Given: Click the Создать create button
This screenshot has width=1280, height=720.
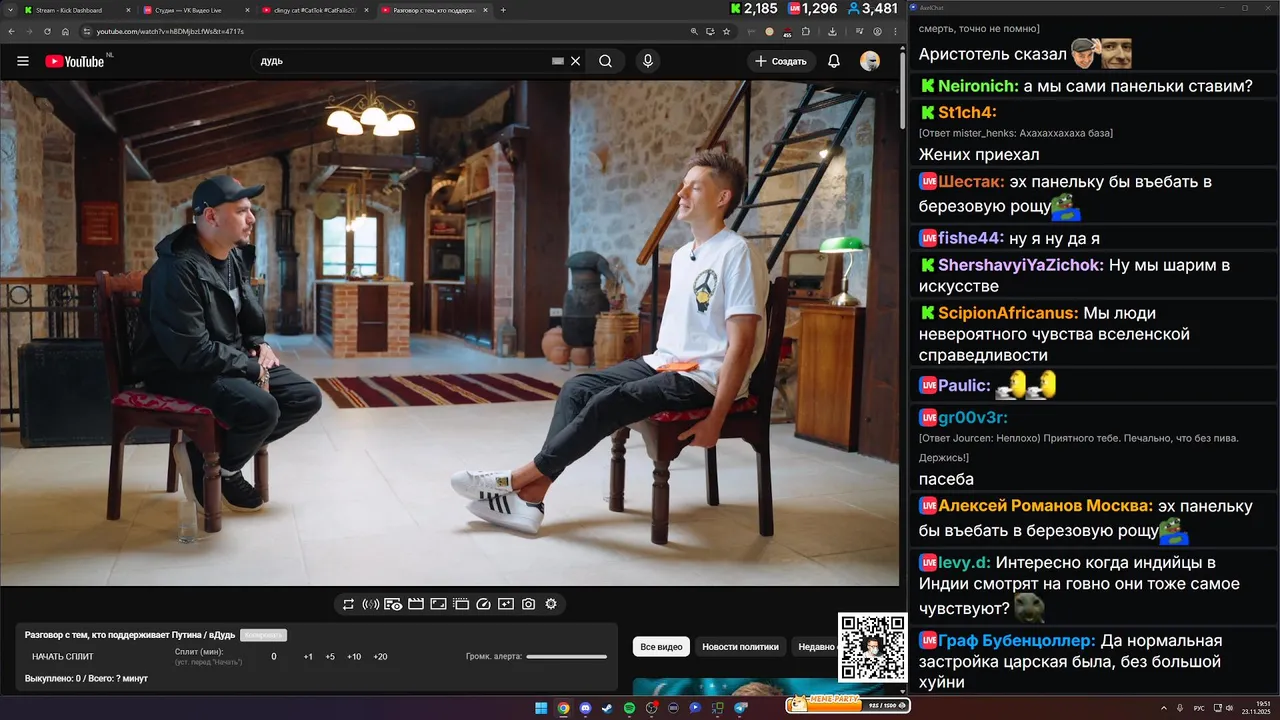Looking at the screenshot, I should [781, 61].
